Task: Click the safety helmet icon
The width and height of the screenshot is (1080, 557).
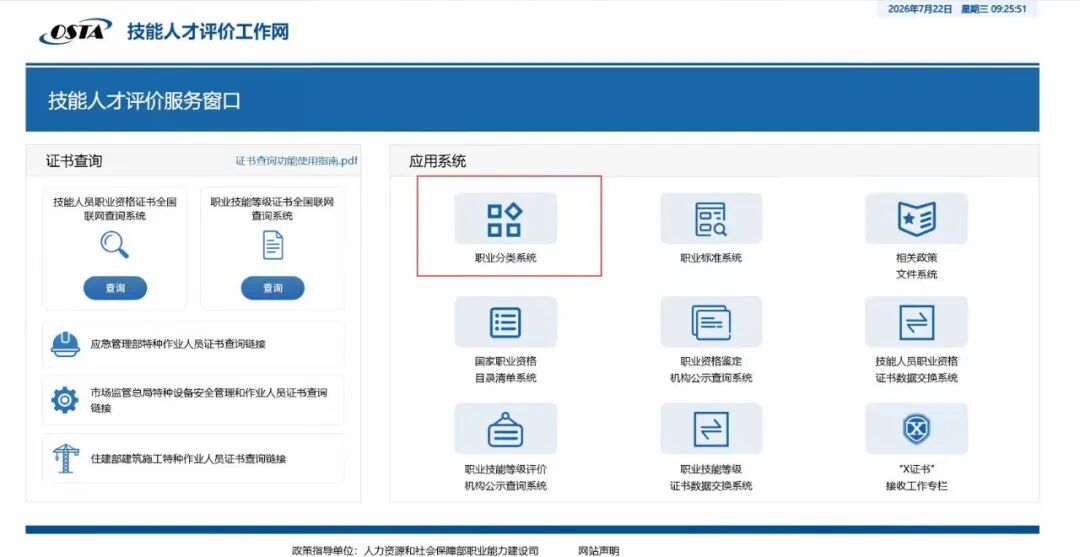Action: click(x=65, y=344)
